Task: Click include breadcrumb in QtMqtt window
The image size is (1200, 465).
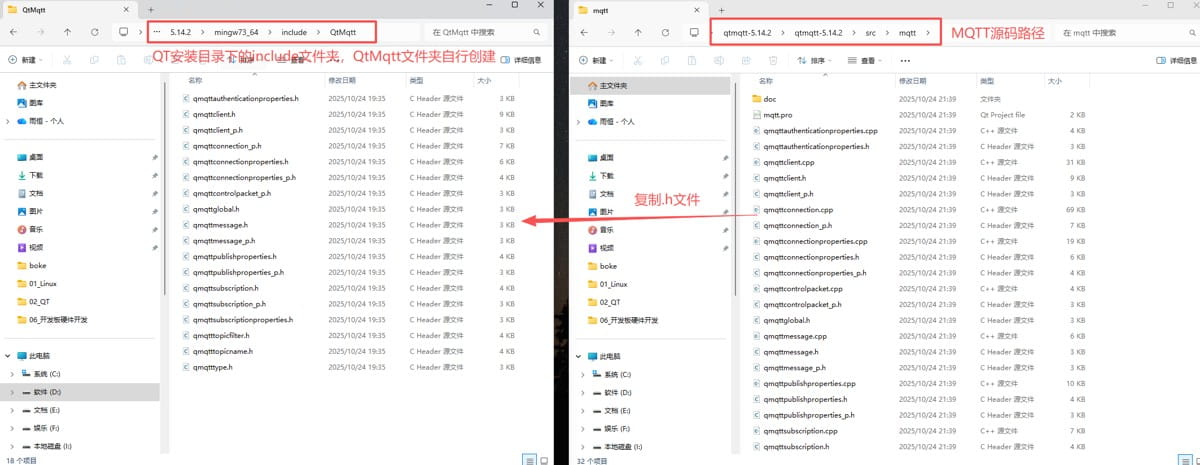Action: (x=295, y=33)
